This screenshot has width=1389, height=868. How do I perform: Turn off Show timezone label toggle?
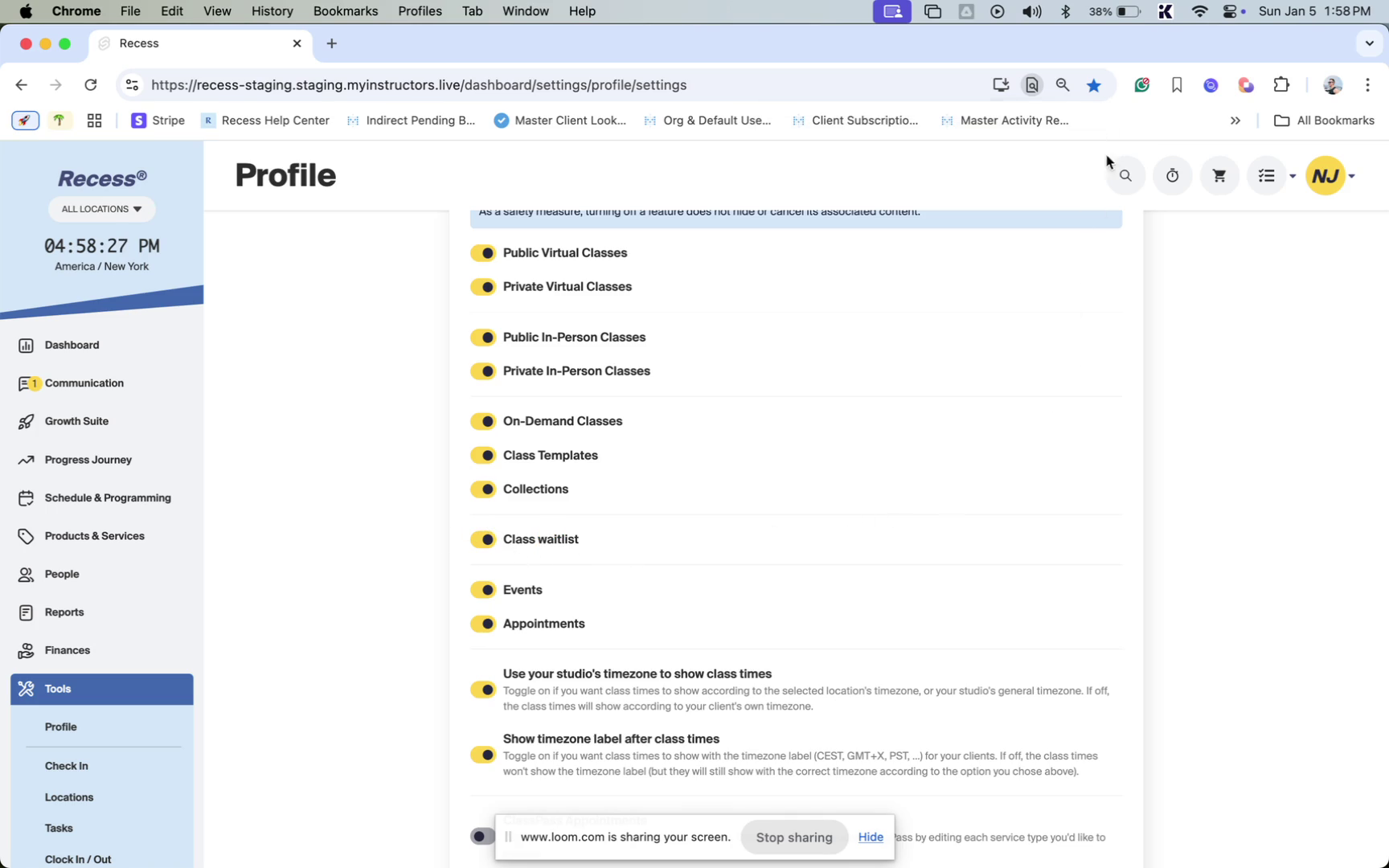[x=483, y=755]
